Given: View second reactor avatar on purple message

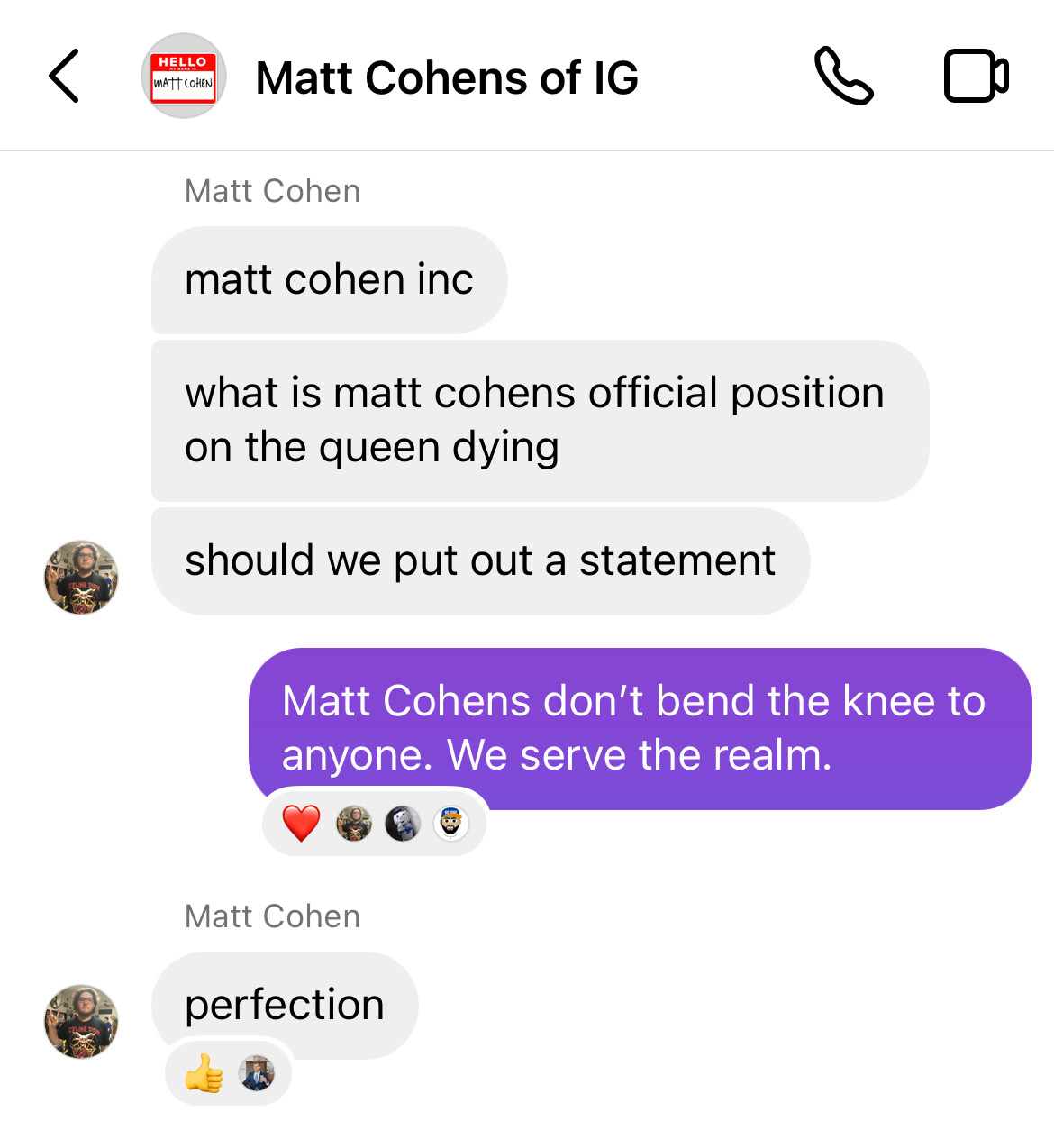Looking at the screenshot, I should [403, 824].
